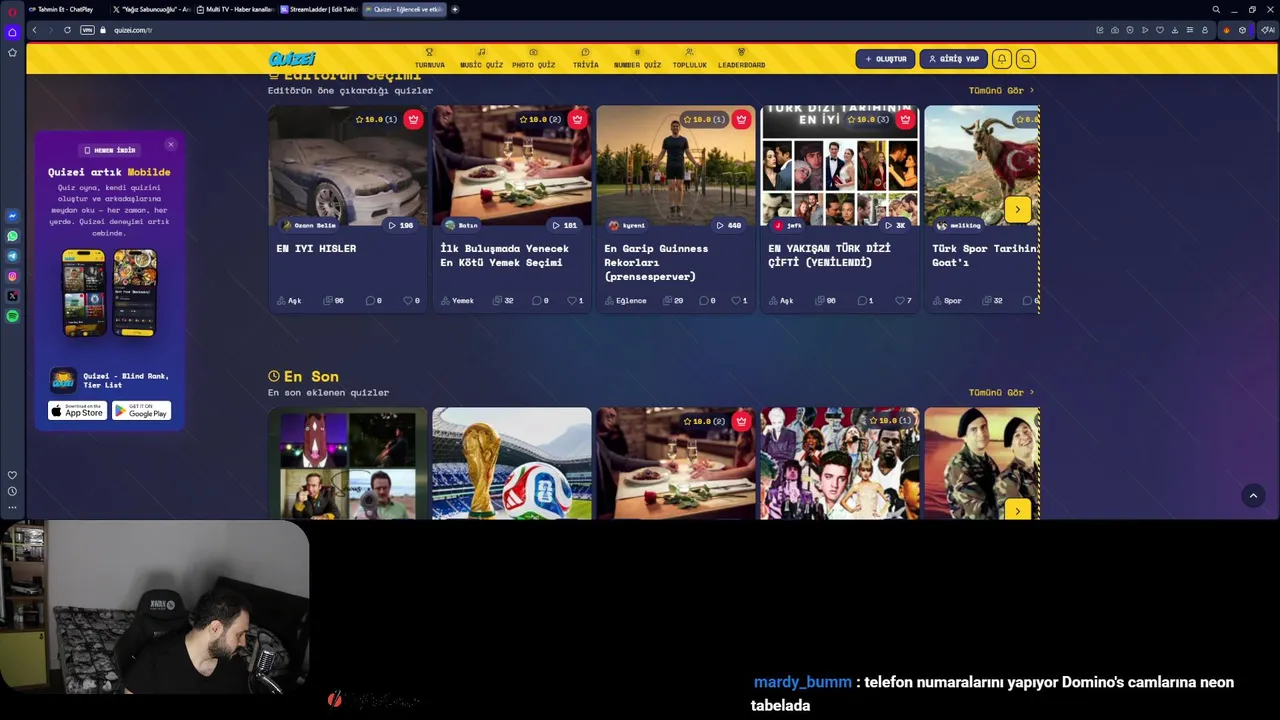Click the address bar quizei.com/tr

(133, 30)
